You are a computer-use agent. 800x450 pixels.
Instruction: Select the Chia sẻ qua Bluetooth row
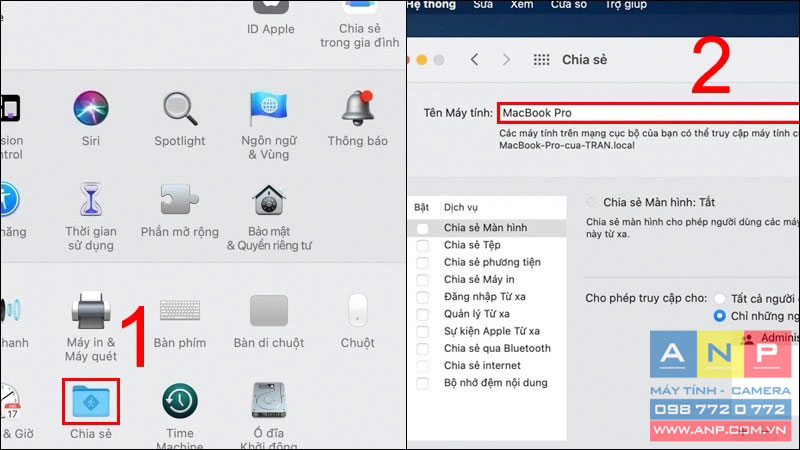click(x=487, y=348)
